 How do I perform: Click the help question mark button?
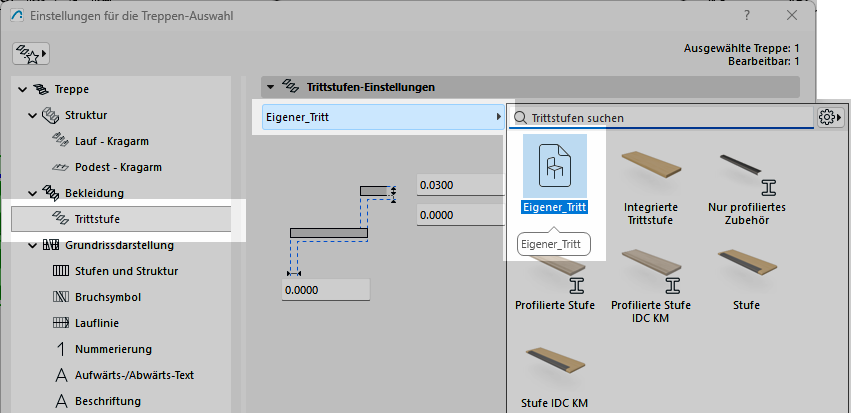(x=746, y=15)
